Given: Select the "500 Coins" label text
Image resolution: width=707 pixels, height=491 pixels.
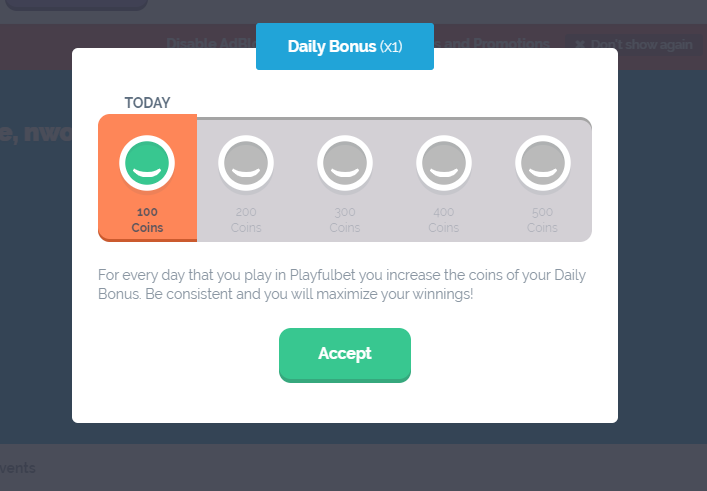Looking at the screenshot, I should pos(543,220).
